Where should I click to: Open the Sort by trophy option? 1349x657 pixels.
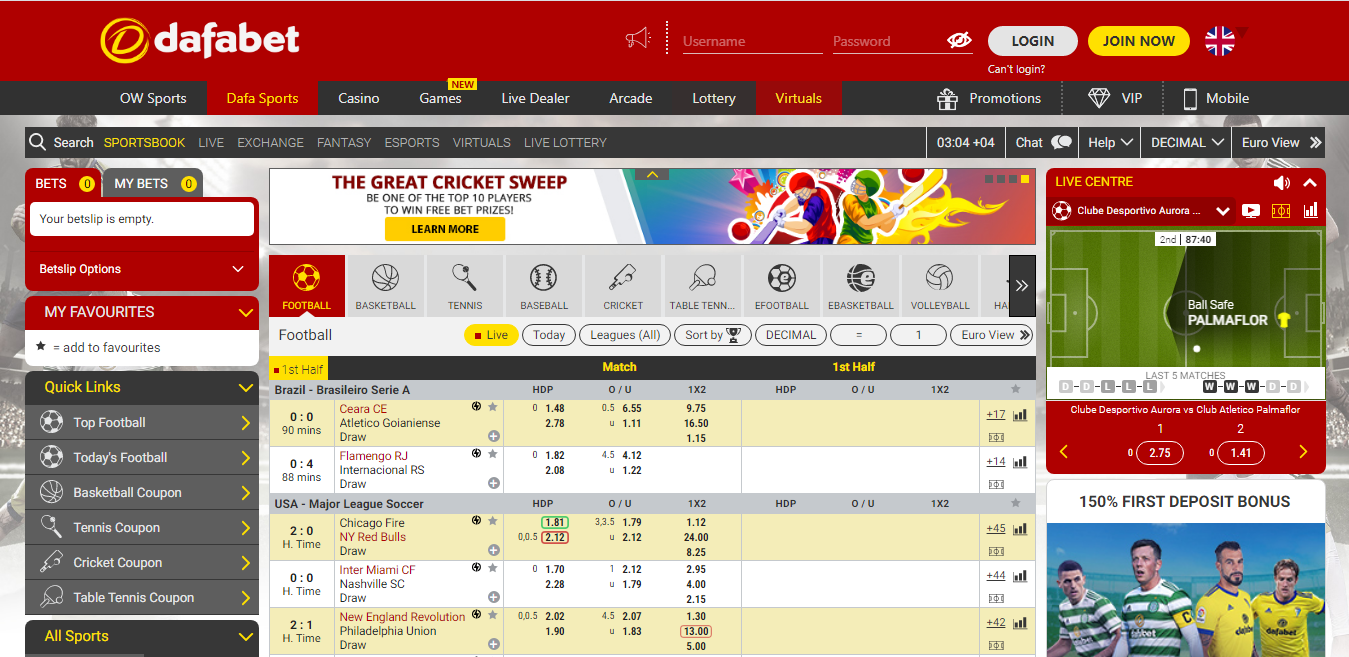[x=713, y=335]
